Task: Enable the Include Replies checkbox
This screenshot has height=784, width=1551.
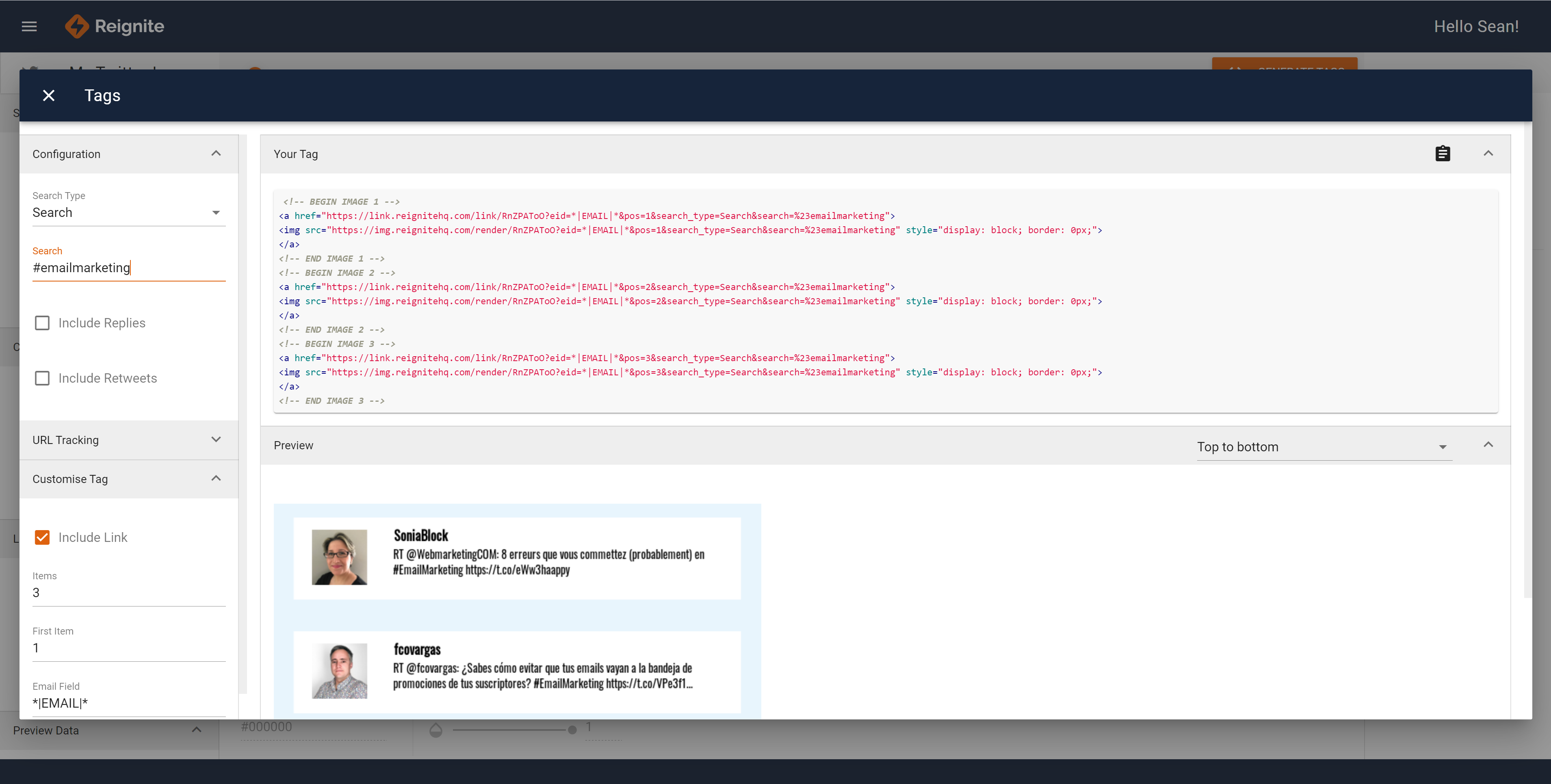Action: pos(42,323)
